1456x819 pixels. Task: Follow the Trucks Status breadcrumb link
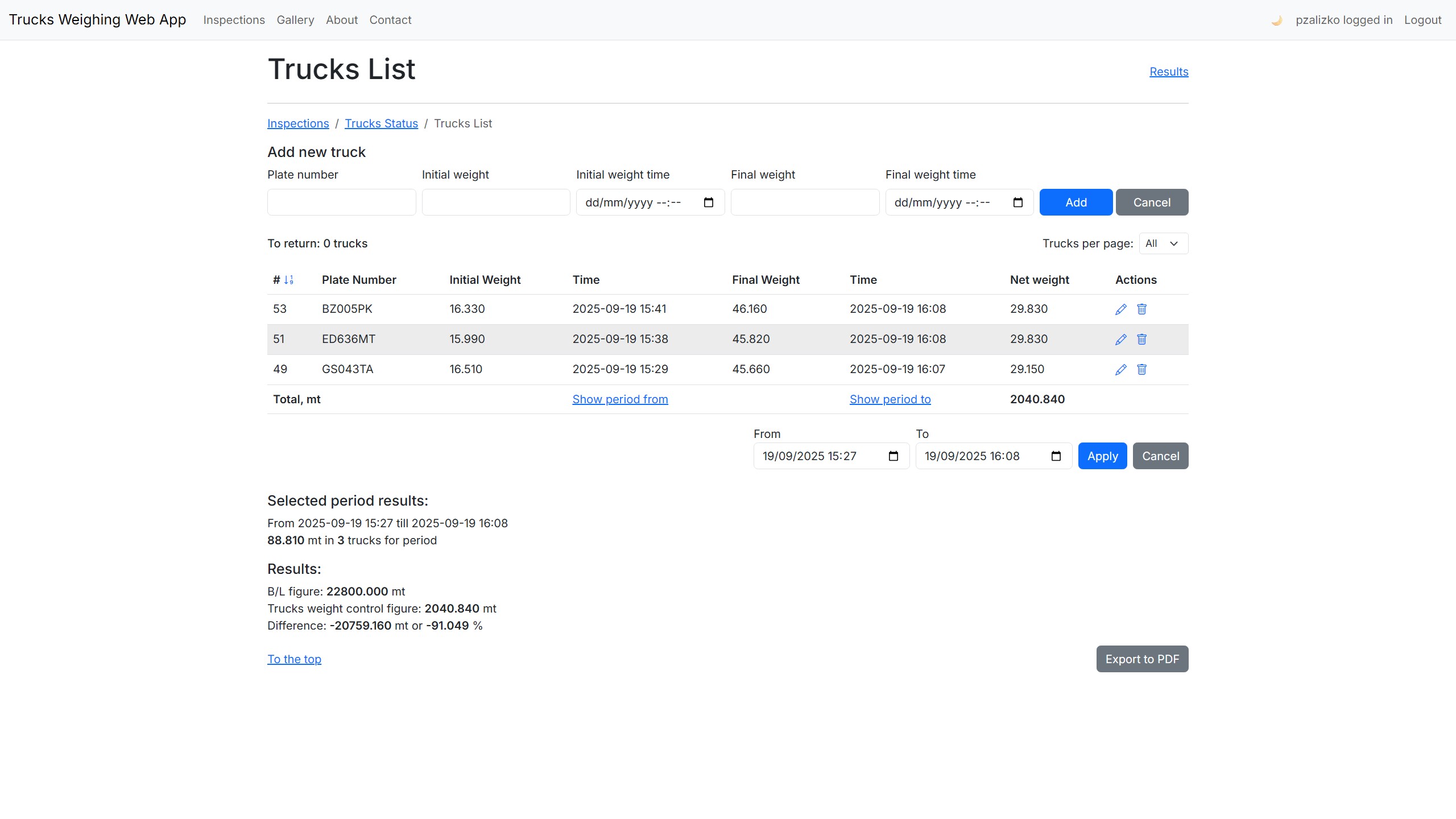pyautogui.click(x=381, y=123)
